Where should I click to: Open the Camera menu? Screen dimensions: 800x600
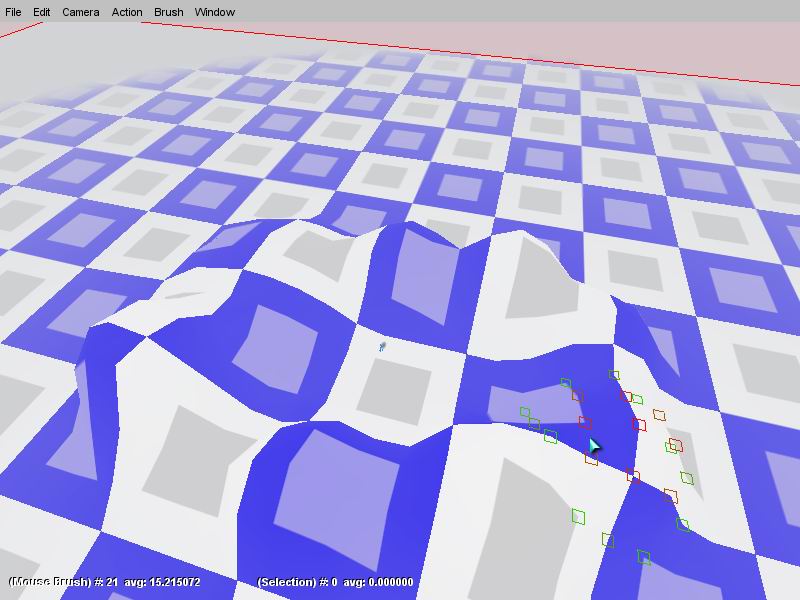tap(81, 12)
